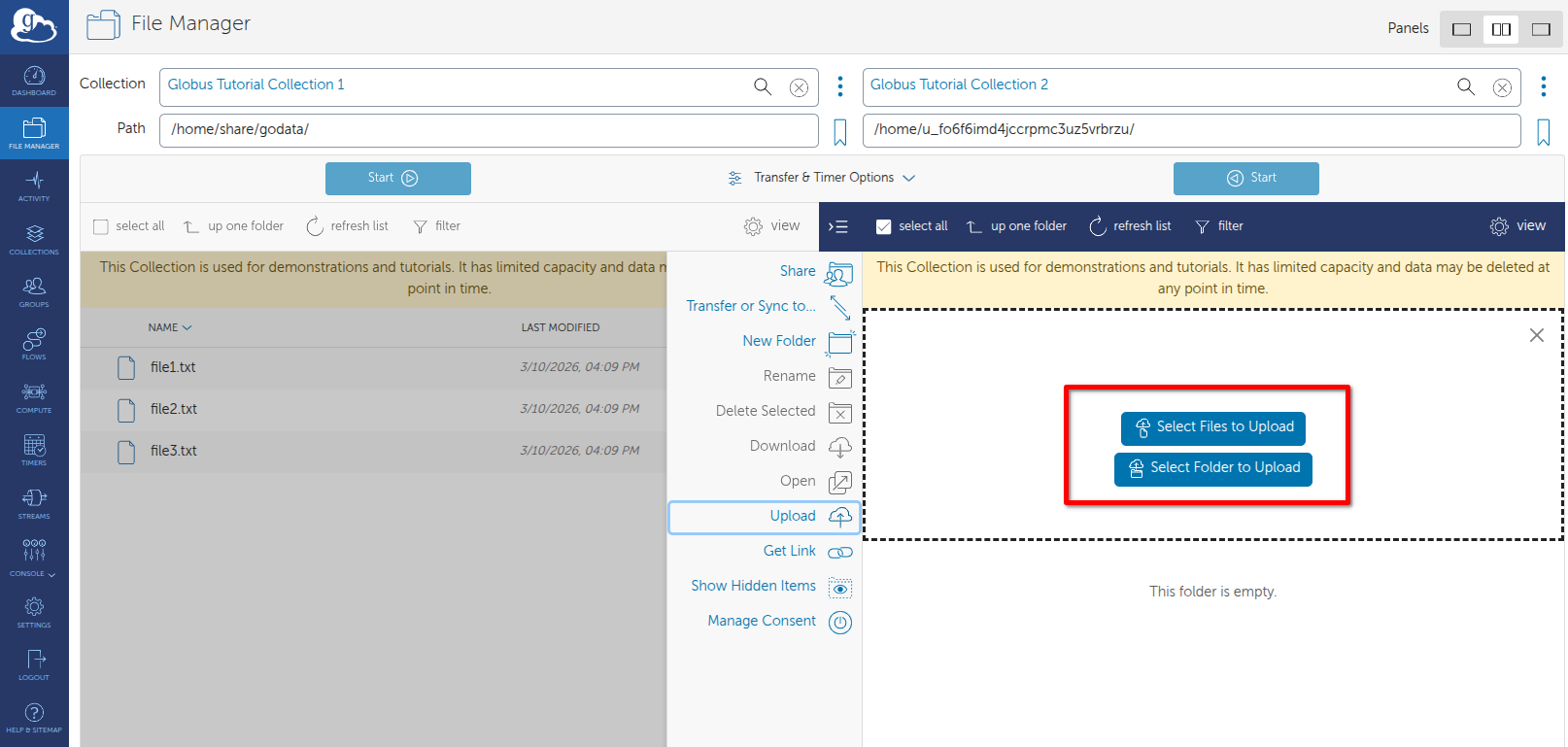This screenshot has height=747, width=1568.
Task: Click Select Files to Upload
Action: pyautogui.click(x=1213, y=427)
